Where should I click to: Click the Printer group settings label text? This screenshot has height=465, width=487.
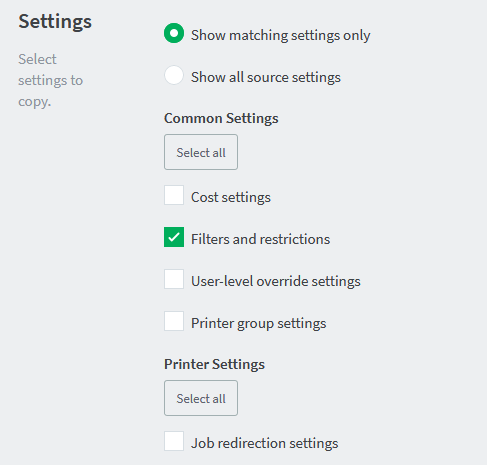coord(258,323)
